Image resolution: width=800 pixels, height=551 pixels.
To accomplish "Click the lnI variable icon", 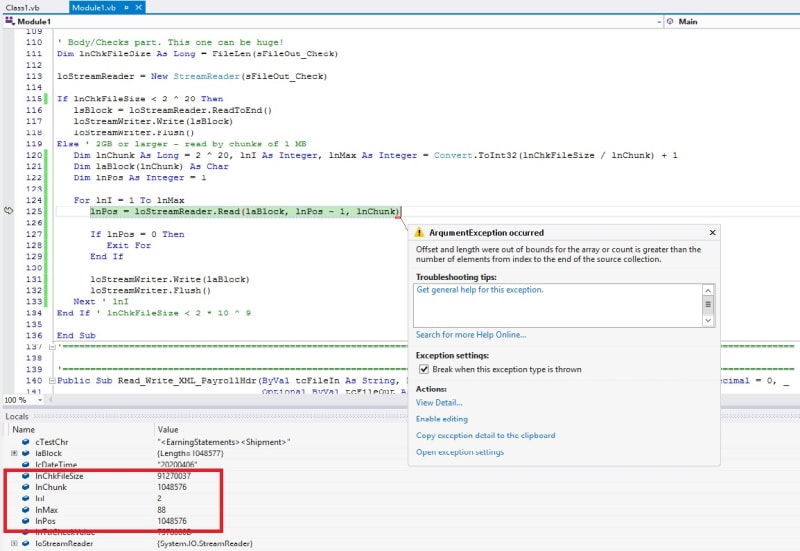I will click(x=26, y=498).
